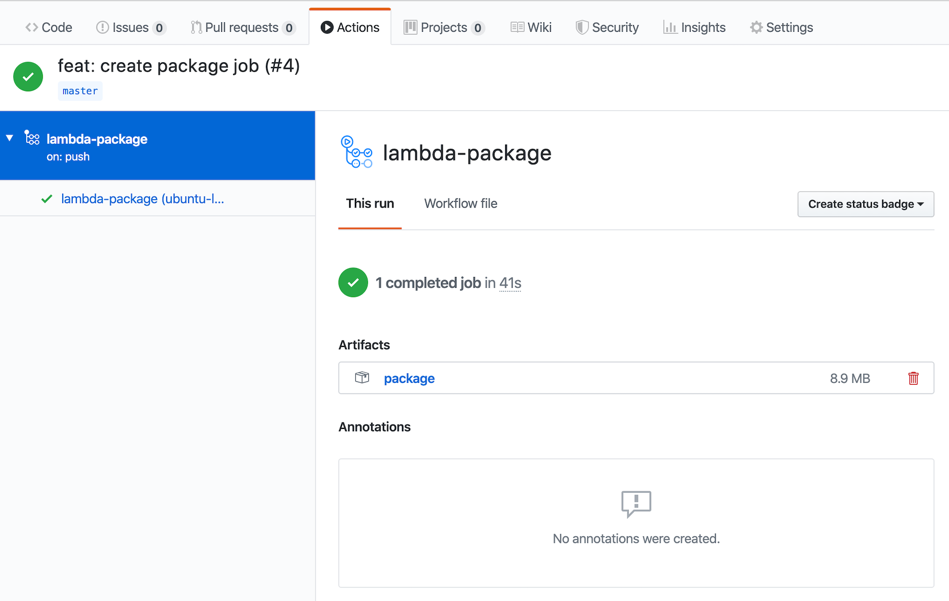Click the green success check beside commit title

[28, 77]
